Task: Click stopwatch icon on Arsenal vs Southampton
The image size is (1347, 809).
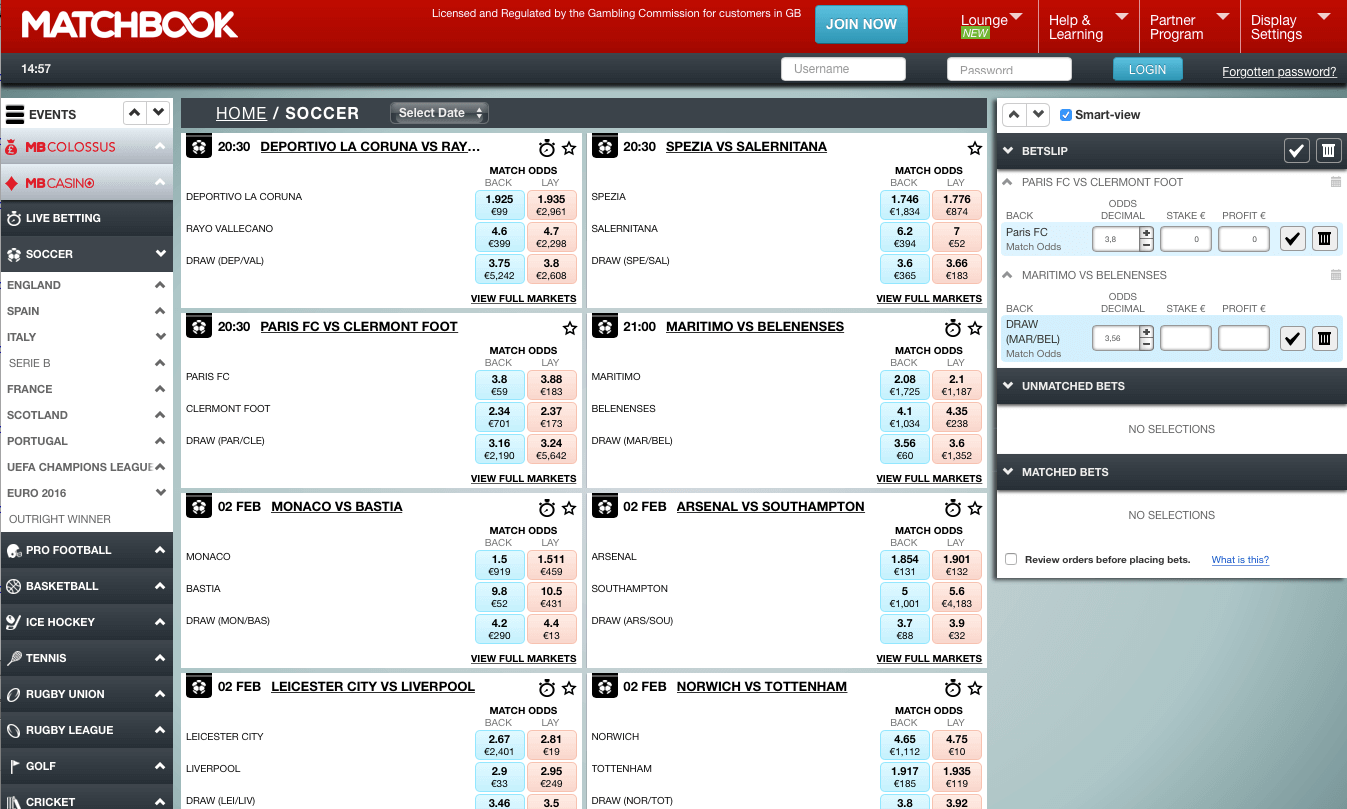Action: point(953,508)
